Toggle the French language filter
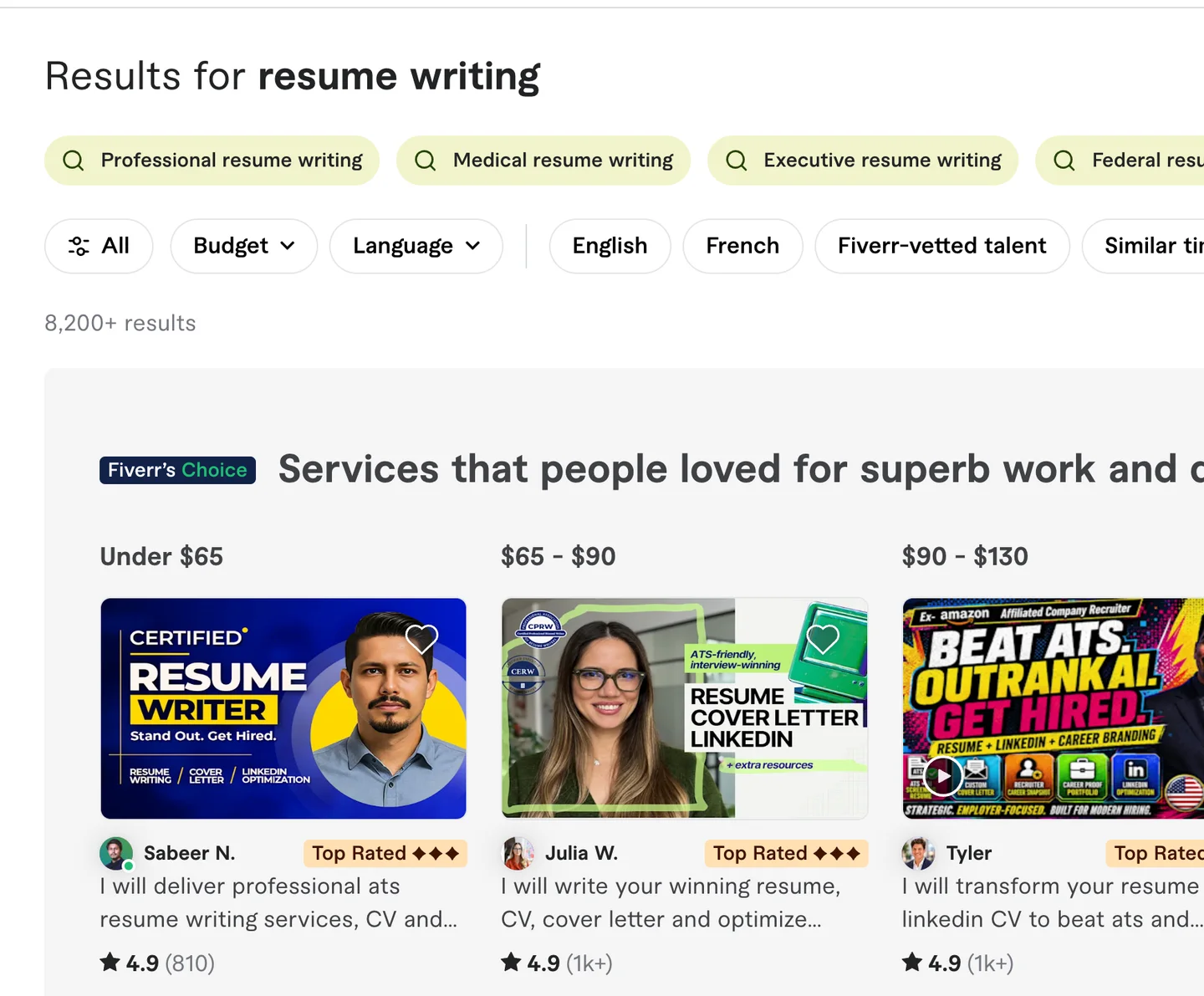The height and width of the screenshot is (996, 1204). (x=742, y=246)
